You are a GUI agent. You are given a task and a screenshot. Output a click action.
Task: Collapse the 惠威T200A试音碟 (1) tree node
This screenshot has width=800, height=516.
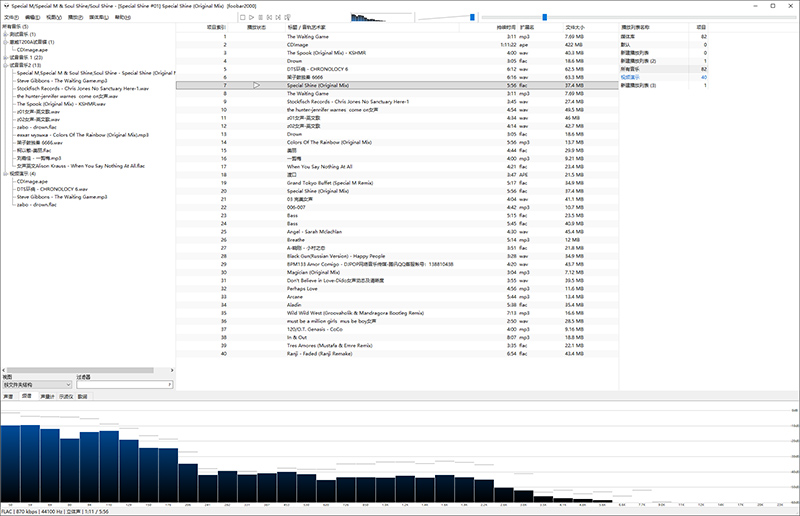click(x=6, y=42)
